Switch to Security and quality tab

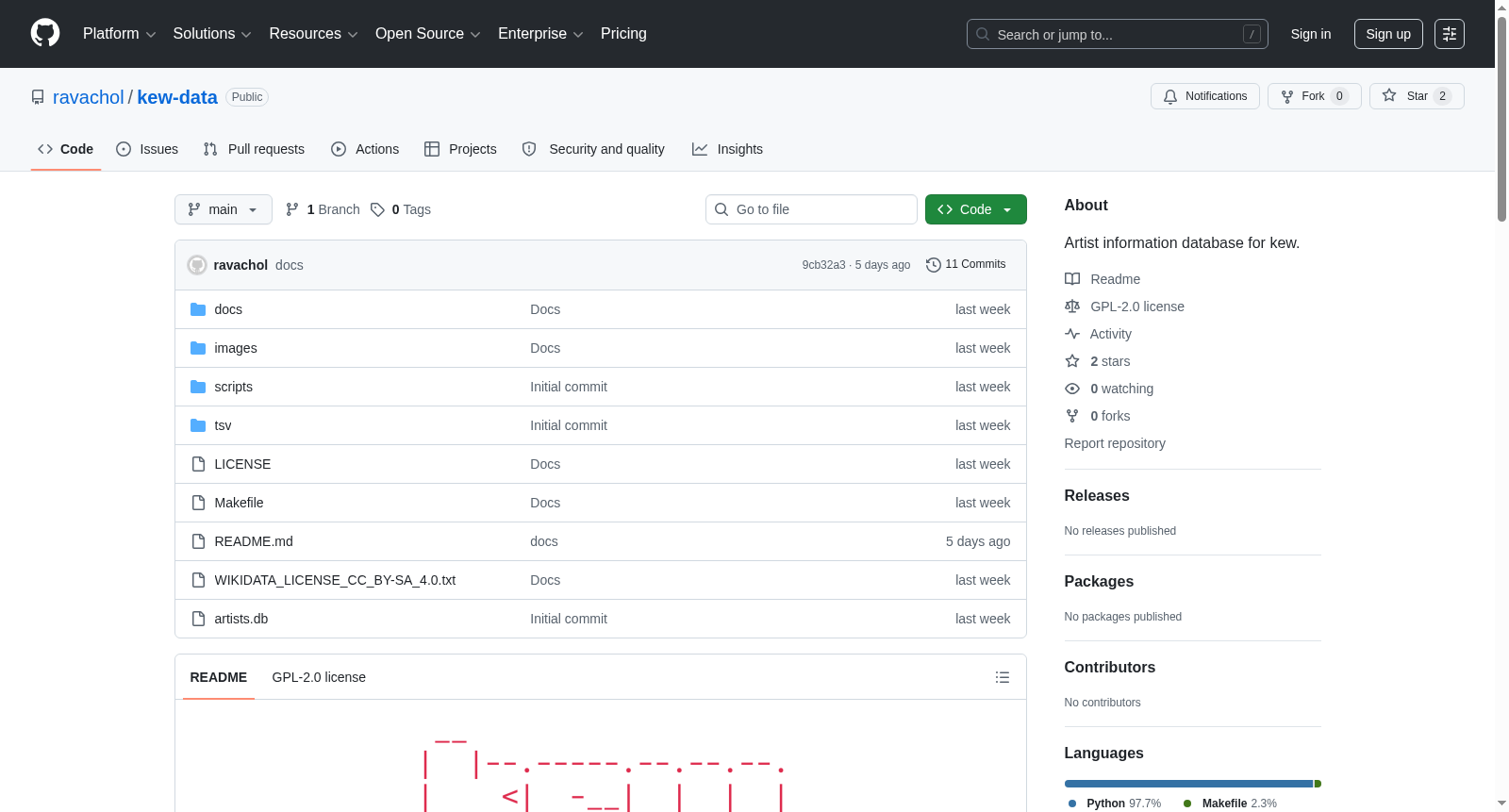[593, 149]
